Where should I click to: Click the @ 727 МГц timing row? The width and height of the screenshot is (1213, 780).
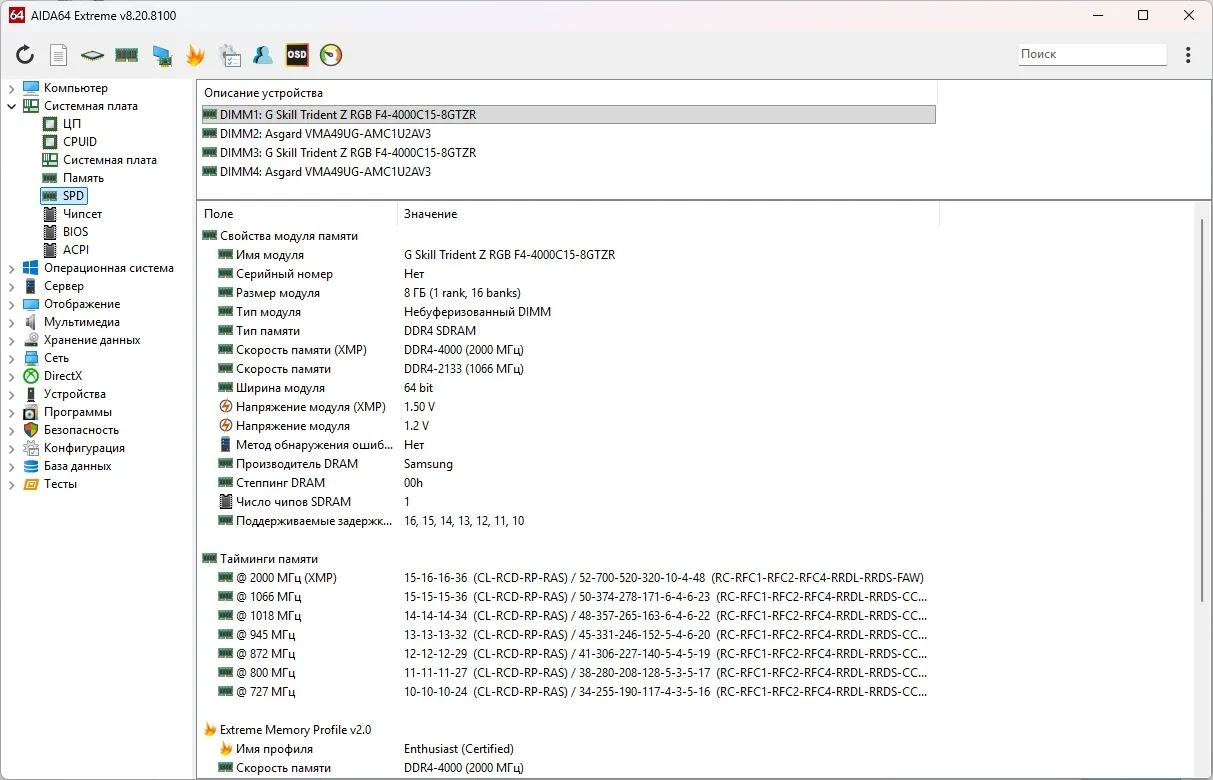568,692
